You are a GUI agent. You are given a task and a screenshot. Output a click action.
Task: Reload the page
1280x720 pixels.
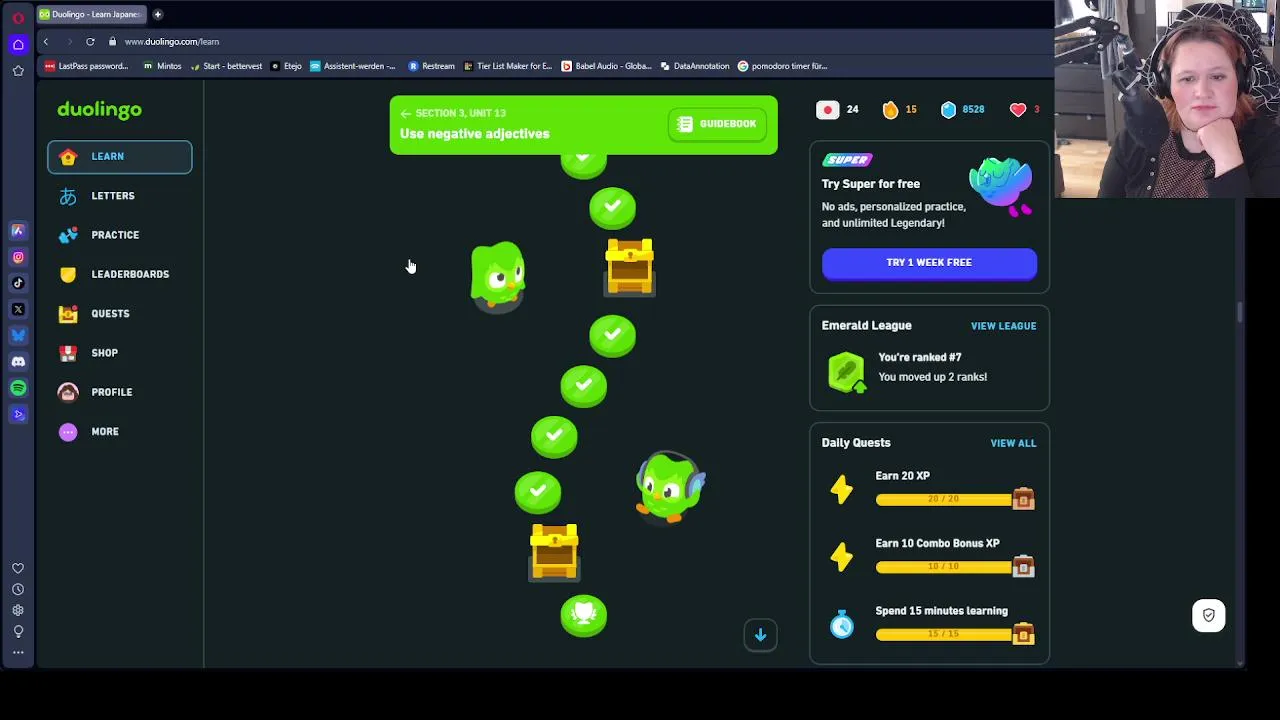point(90,42)
